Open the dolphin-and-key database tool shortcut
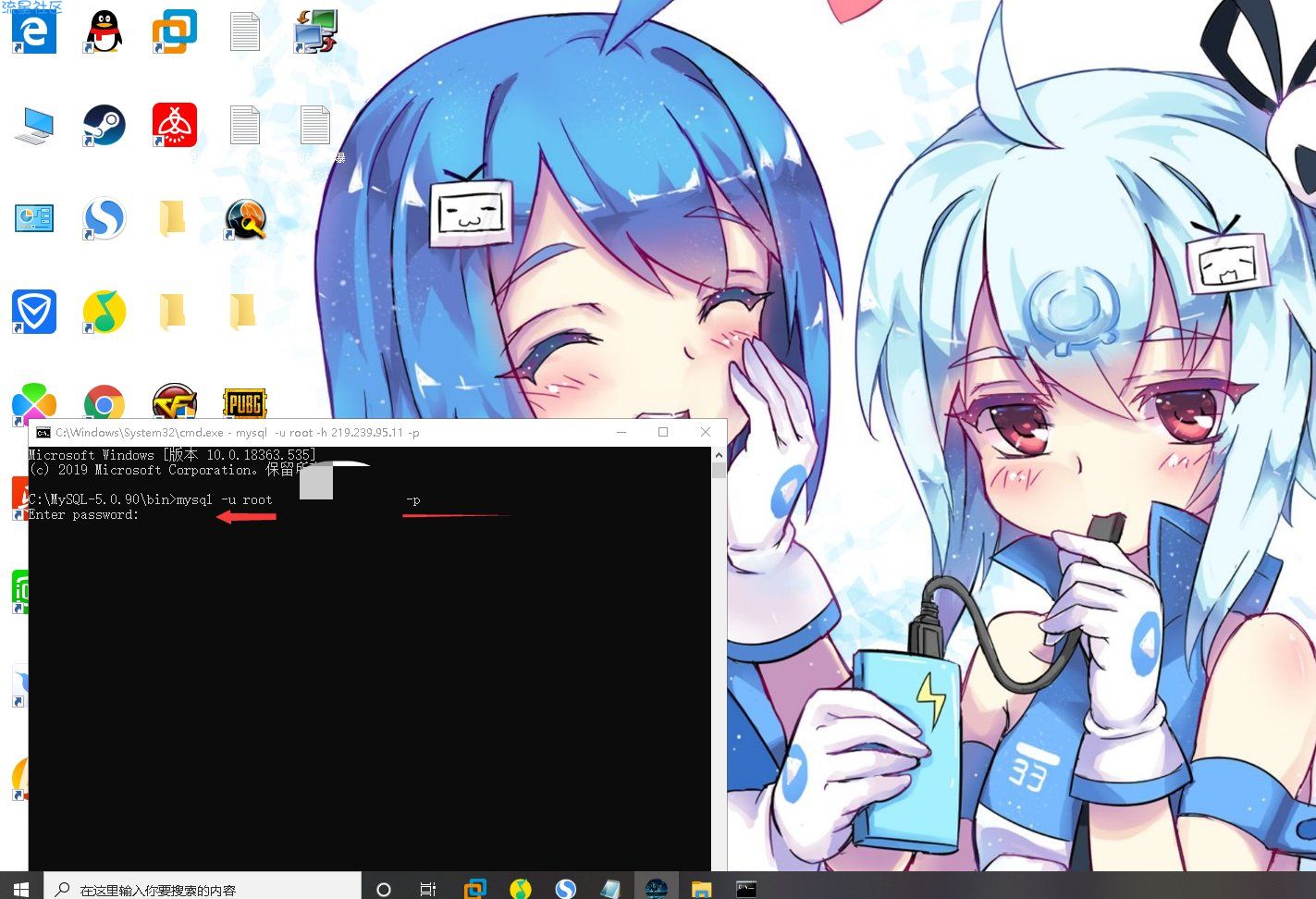This screenshot has height=899, width=1316. (245, 218)
